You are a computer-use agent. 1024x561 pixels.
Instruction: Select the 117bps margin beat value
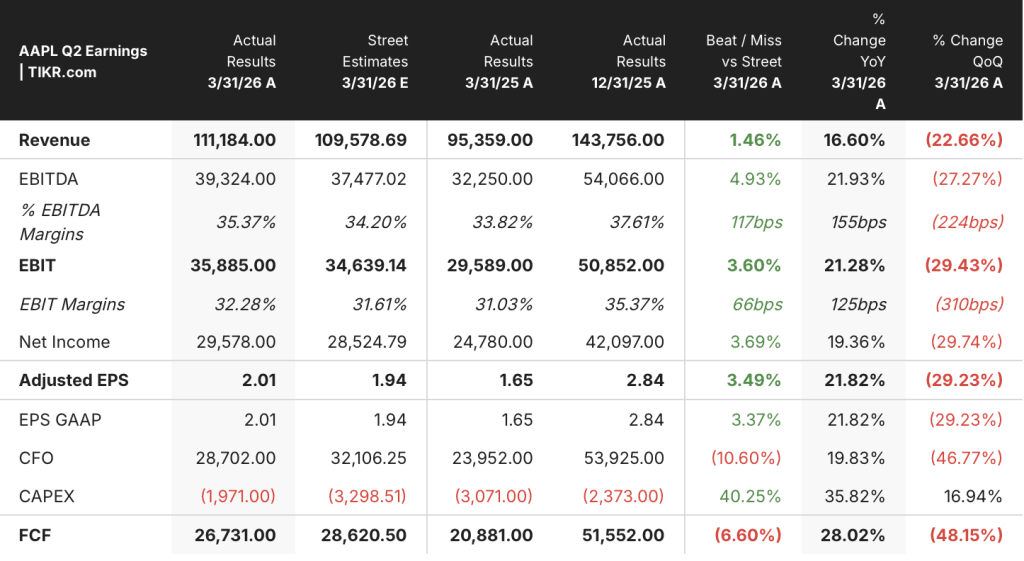(756, 223)
